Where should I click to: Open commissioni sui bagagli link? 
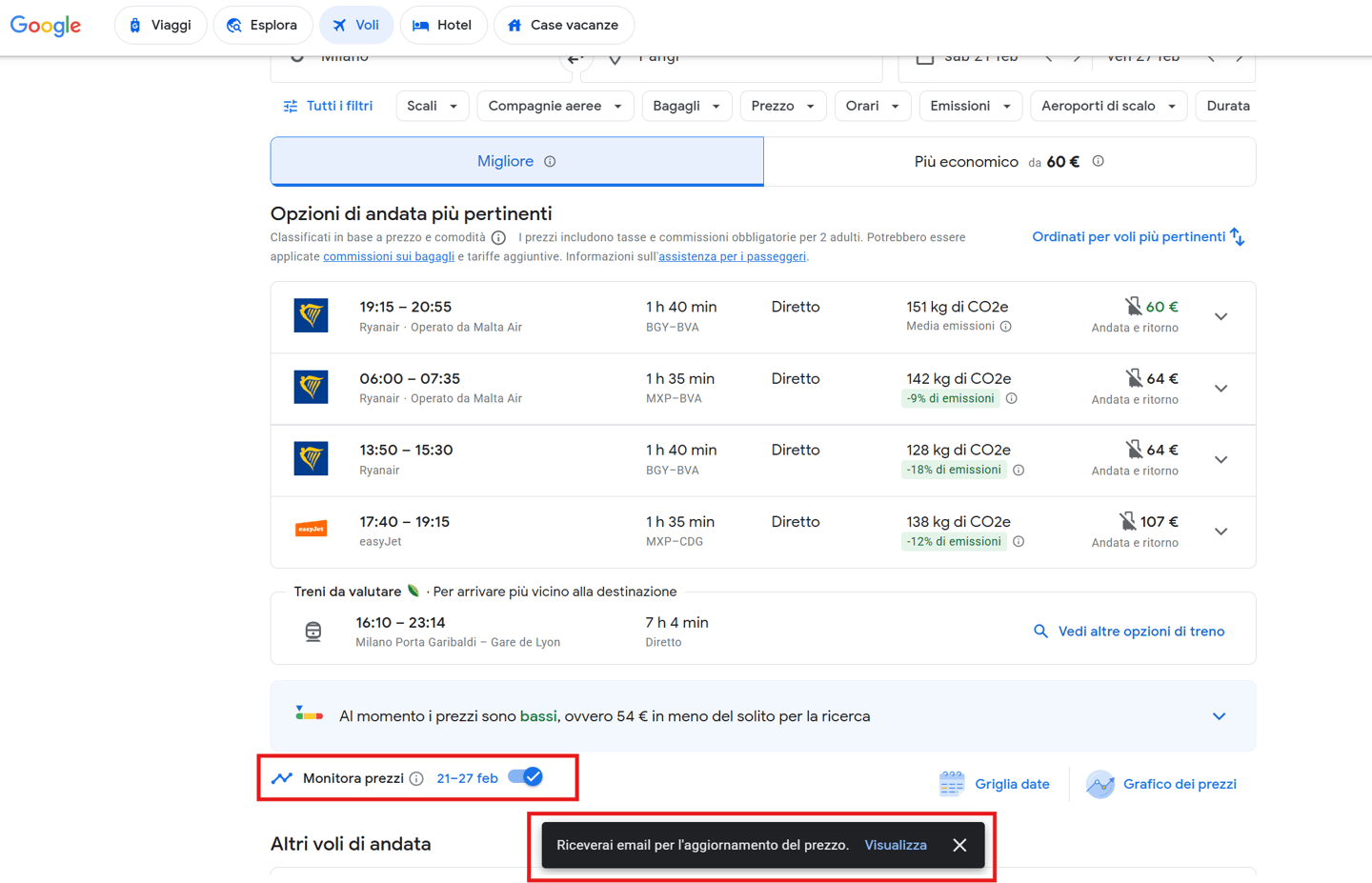(389, 256)
